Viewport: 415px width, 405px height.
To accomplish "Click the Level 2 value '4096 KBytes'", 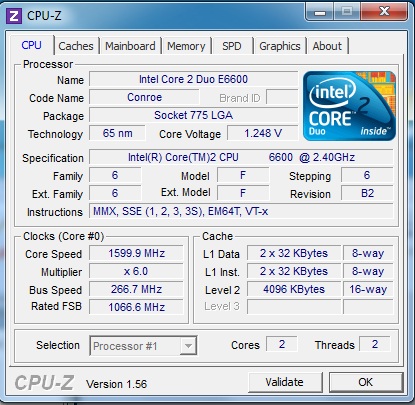I will (294, 289).
